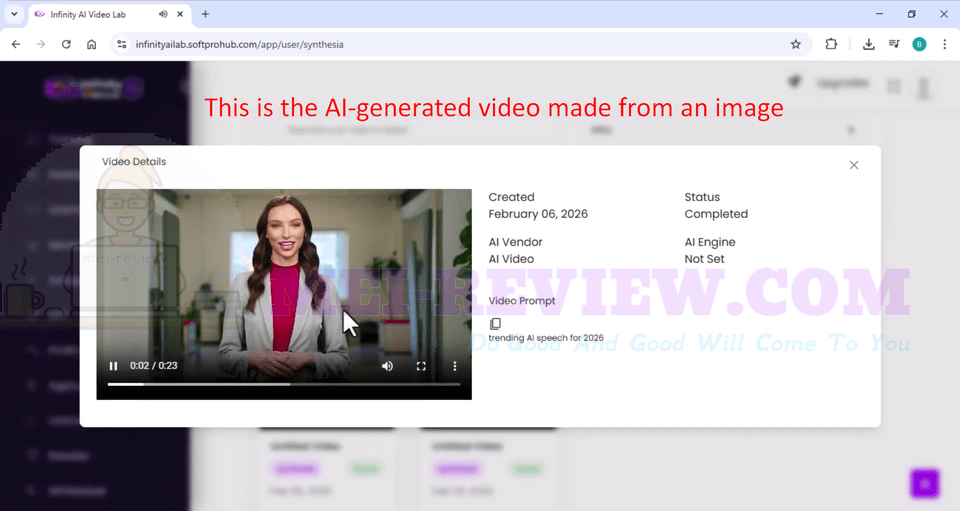Click the 'trending AI speech for 2026' prompt

(x=546, y=338)
